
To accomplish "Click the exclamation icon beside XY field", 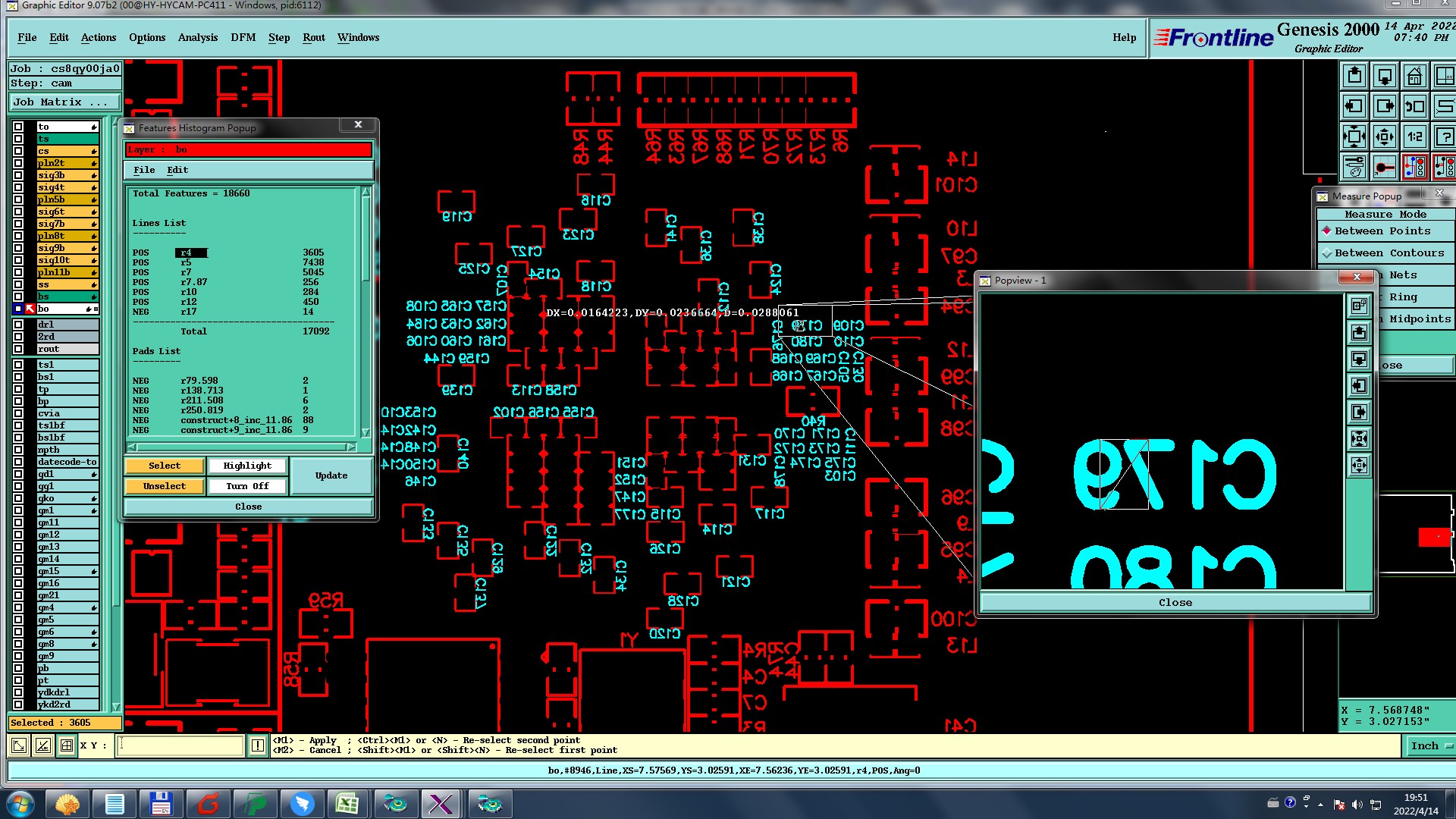I will point(258,745).
